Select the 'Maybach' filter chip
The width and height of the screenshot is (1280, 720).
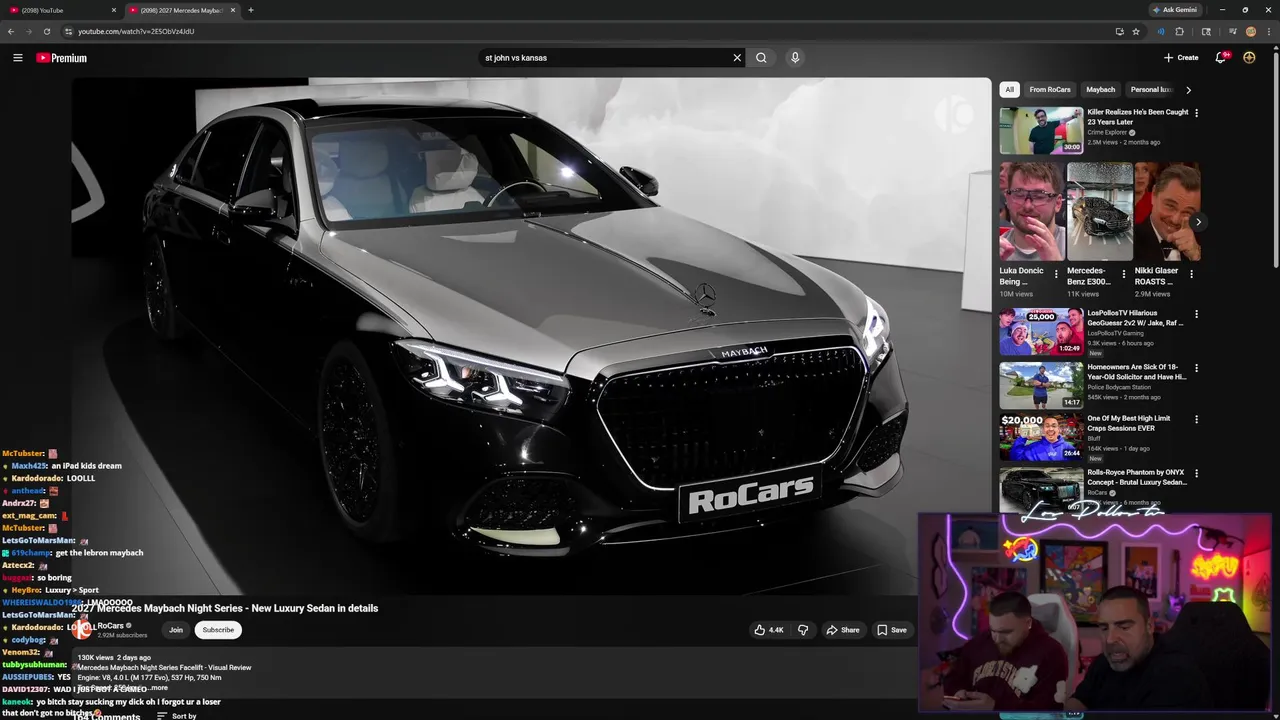(x=1100, y=90)
